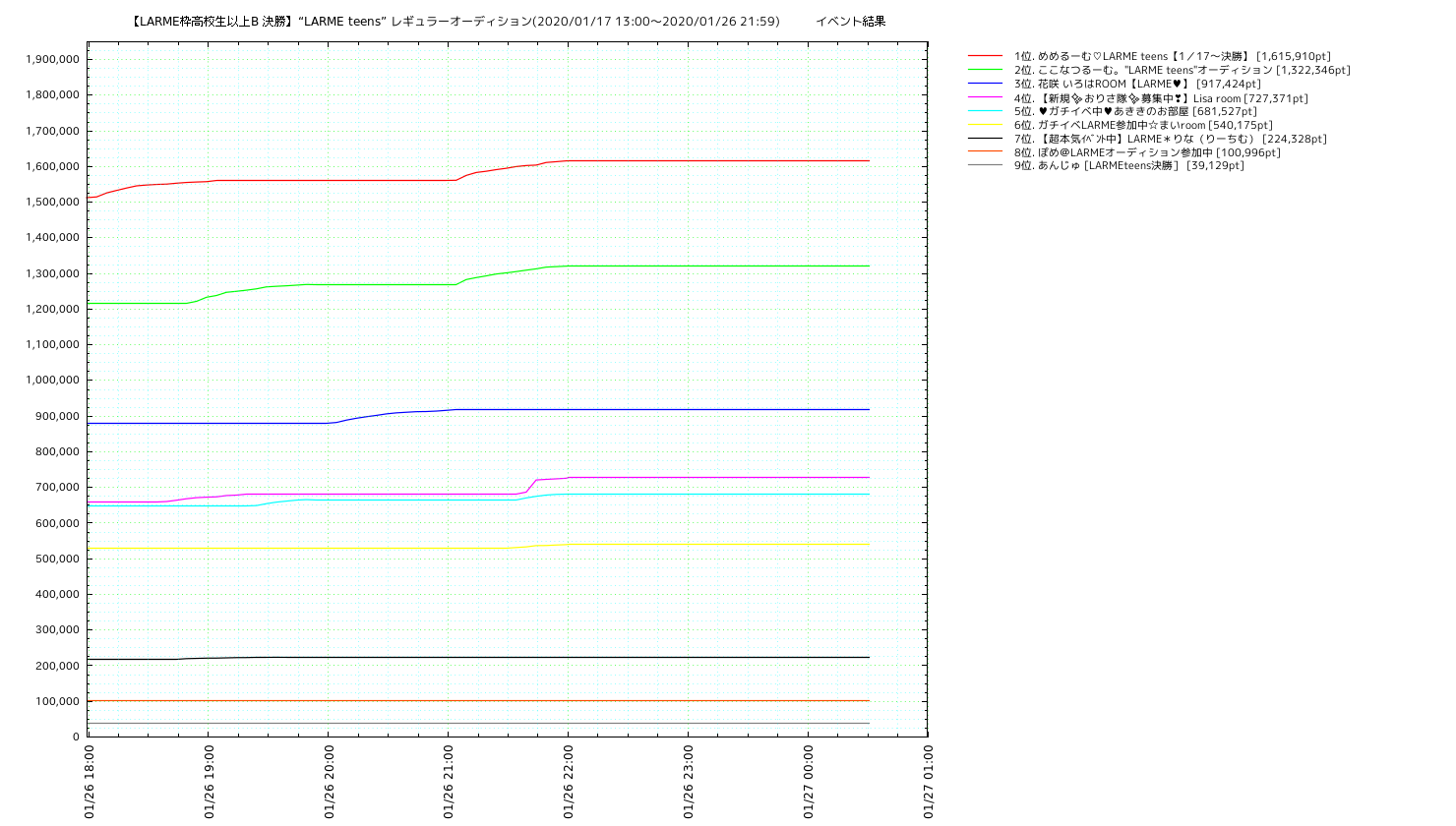The image size is (1456, 826).
Task: Click x-axis label '01/26 22:00'
Action: pyautogui.click(x=569, y=782)
